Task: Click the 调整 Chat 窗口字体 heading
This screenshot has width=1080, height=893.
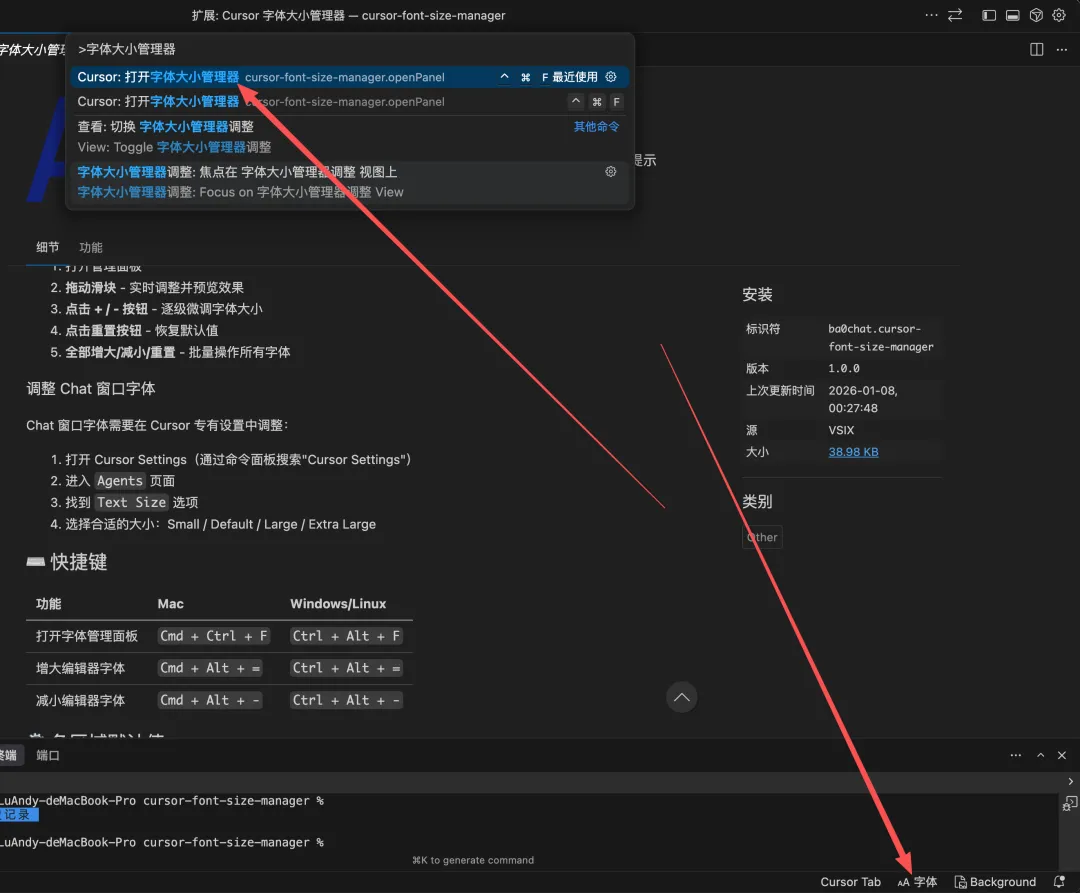Action: [90, 389]
